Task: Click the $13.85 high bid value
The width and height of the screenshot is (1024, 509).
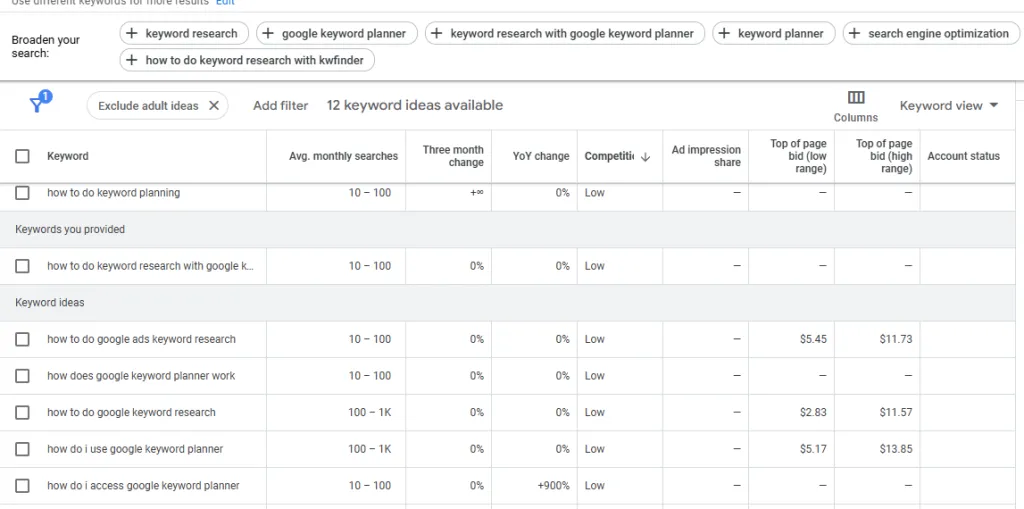Action: pyautogui.click(x=896, y=449)
